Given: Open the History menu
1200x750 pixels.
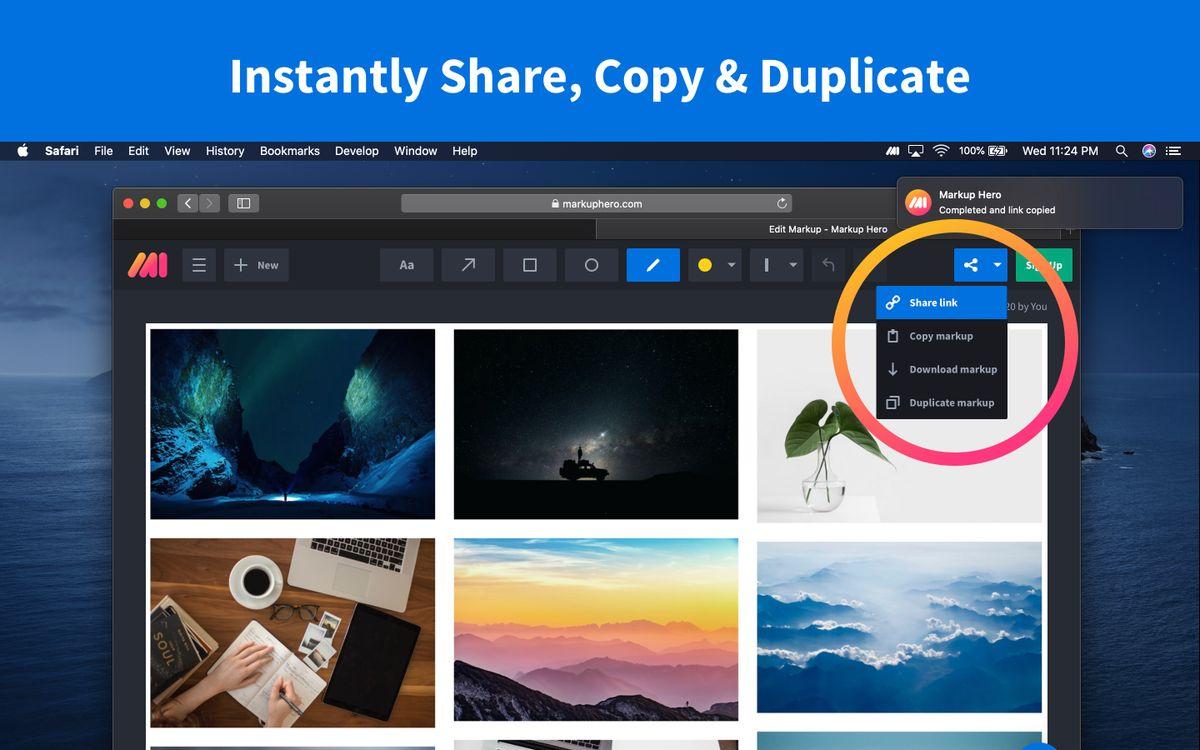Looking at the screenshot, I should pos(225,151).
